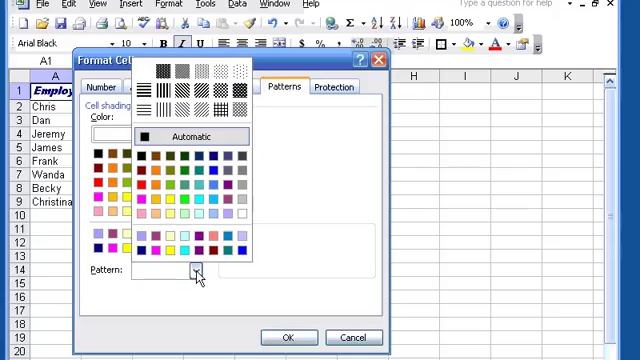
Task: Select the horizontal stripe pattern
Action: pyautogui.click(x=144, y=90)
